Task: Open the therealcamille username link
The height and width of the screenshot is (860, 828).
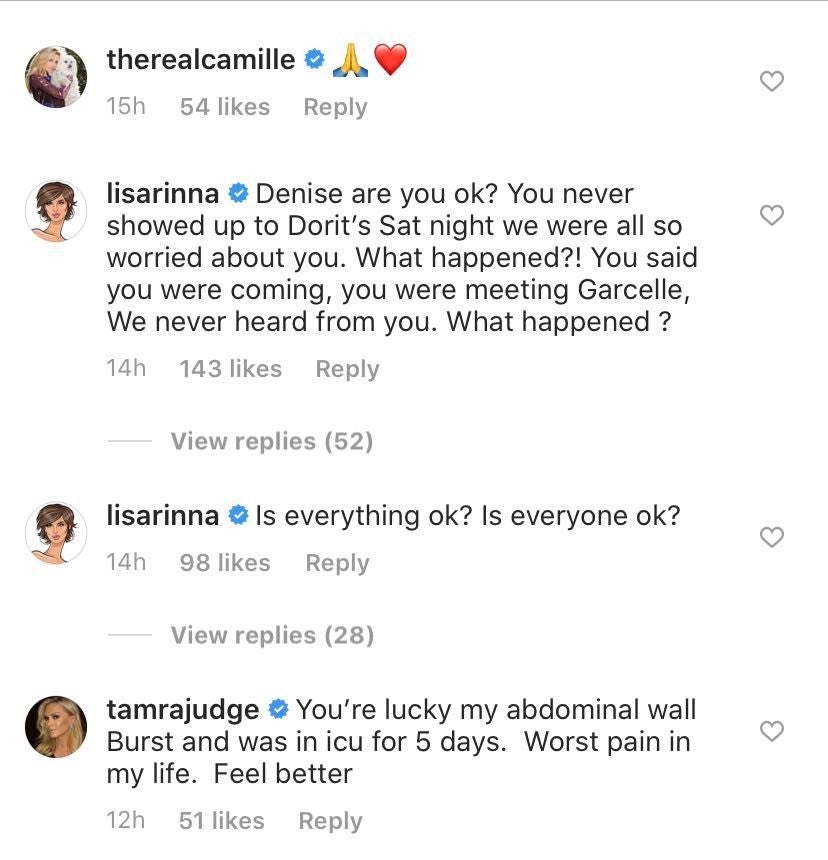Action: [x=201, y=60]
